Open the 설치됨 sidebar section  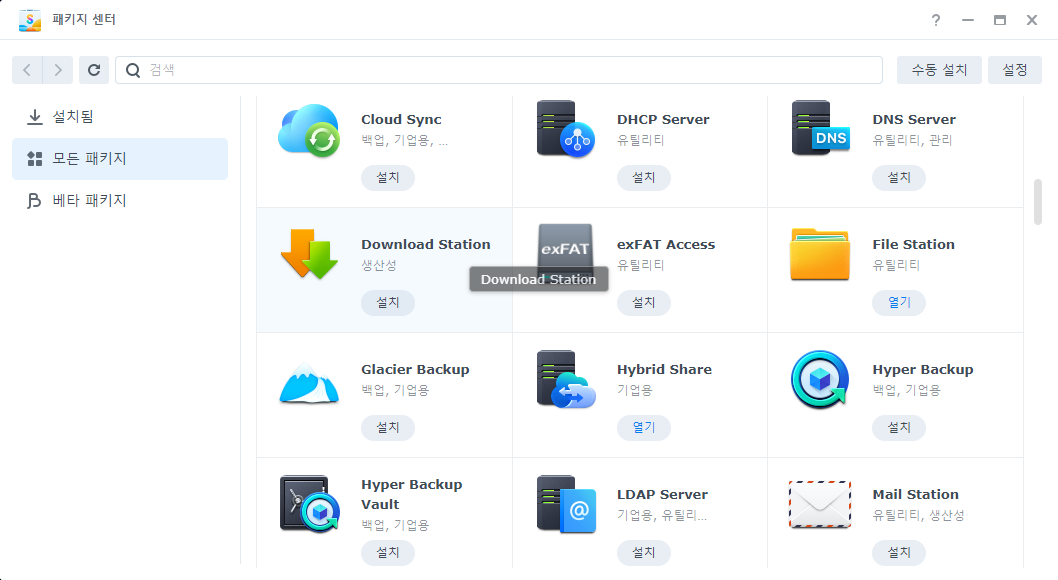point(120,117)
